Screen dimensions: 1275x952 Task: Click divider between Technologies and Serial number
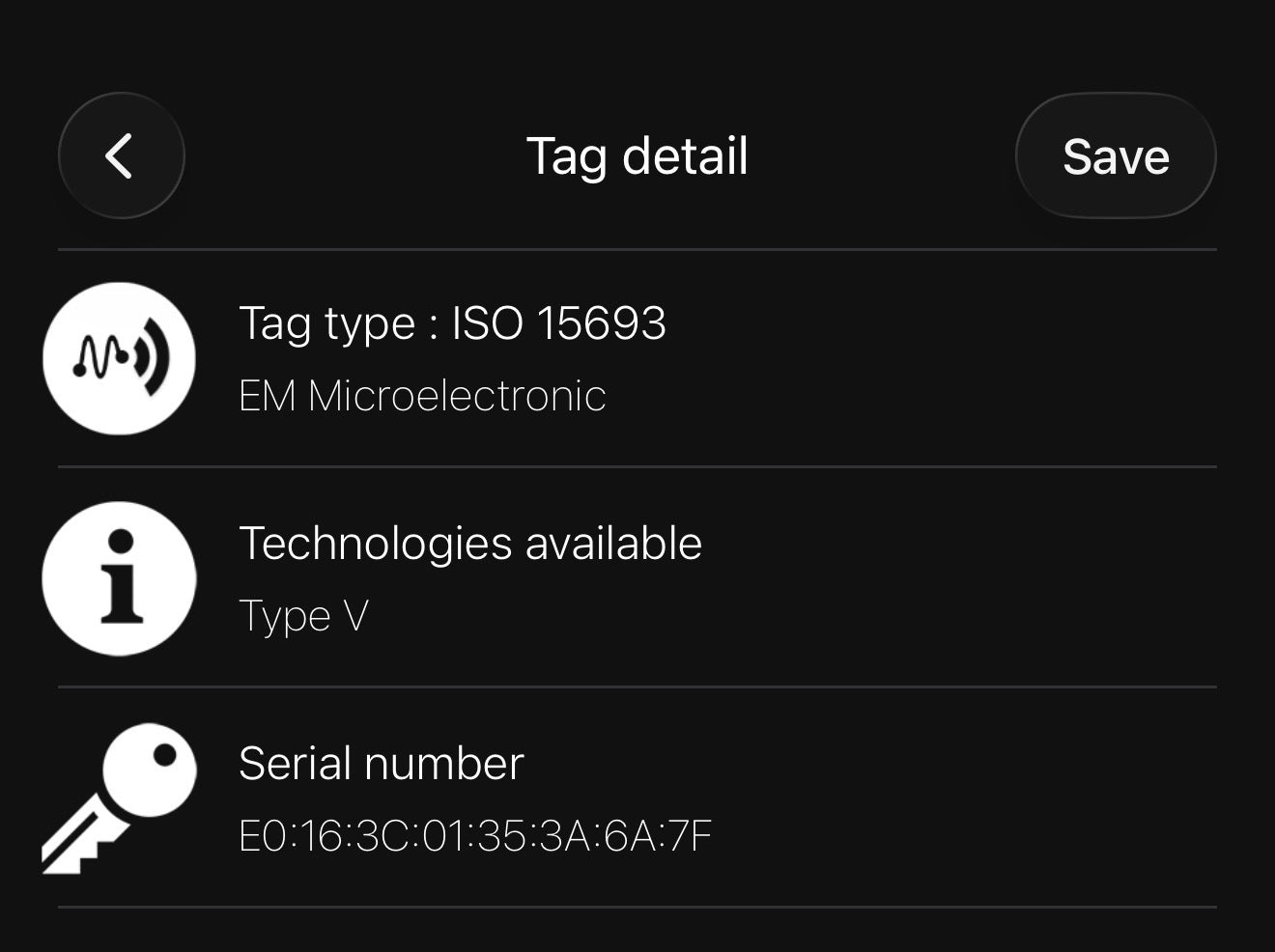(637, 687)
